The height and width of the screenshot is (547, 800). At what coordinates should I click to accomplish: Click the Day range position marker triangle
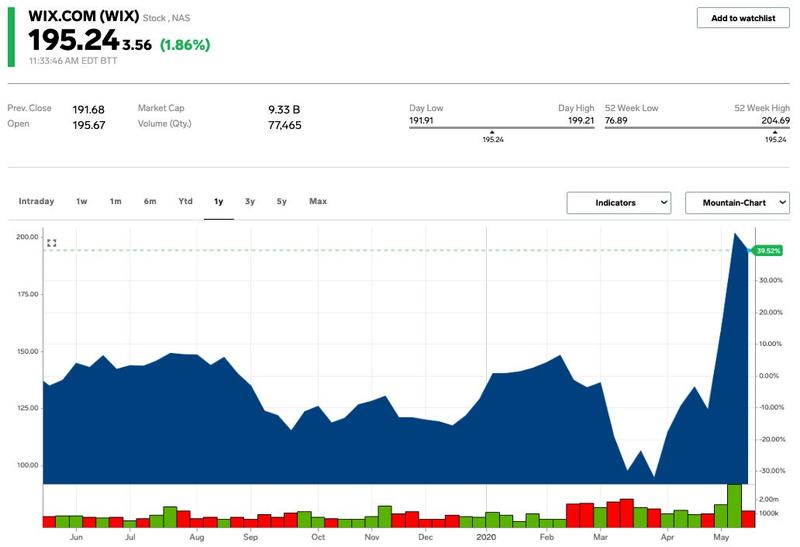click(492, 130)
